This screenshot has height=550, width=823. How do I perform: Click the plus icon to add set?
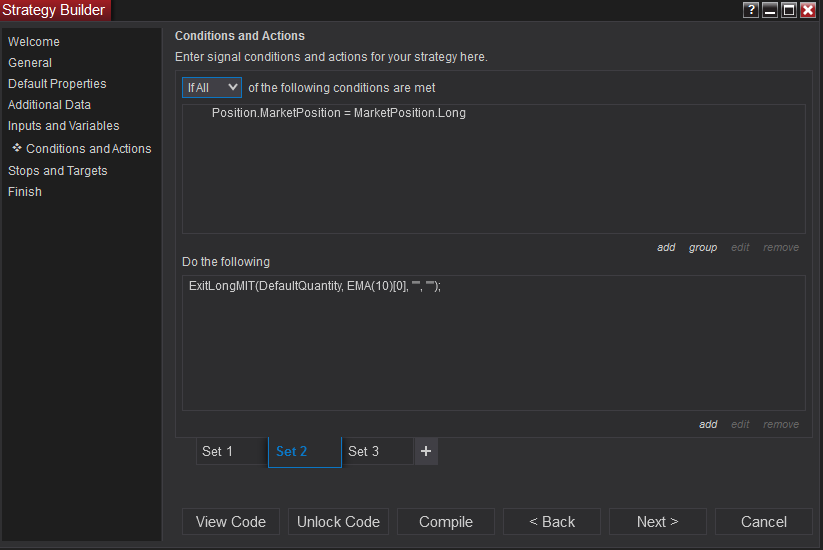point(426,451)
